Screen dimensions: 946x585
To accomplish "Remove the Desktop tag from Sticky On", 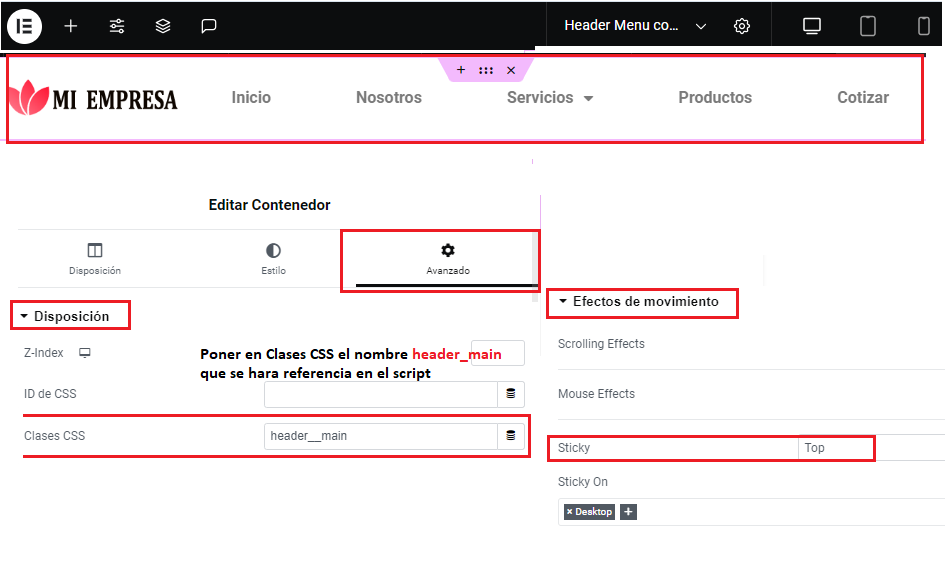I will coord(569,511).
